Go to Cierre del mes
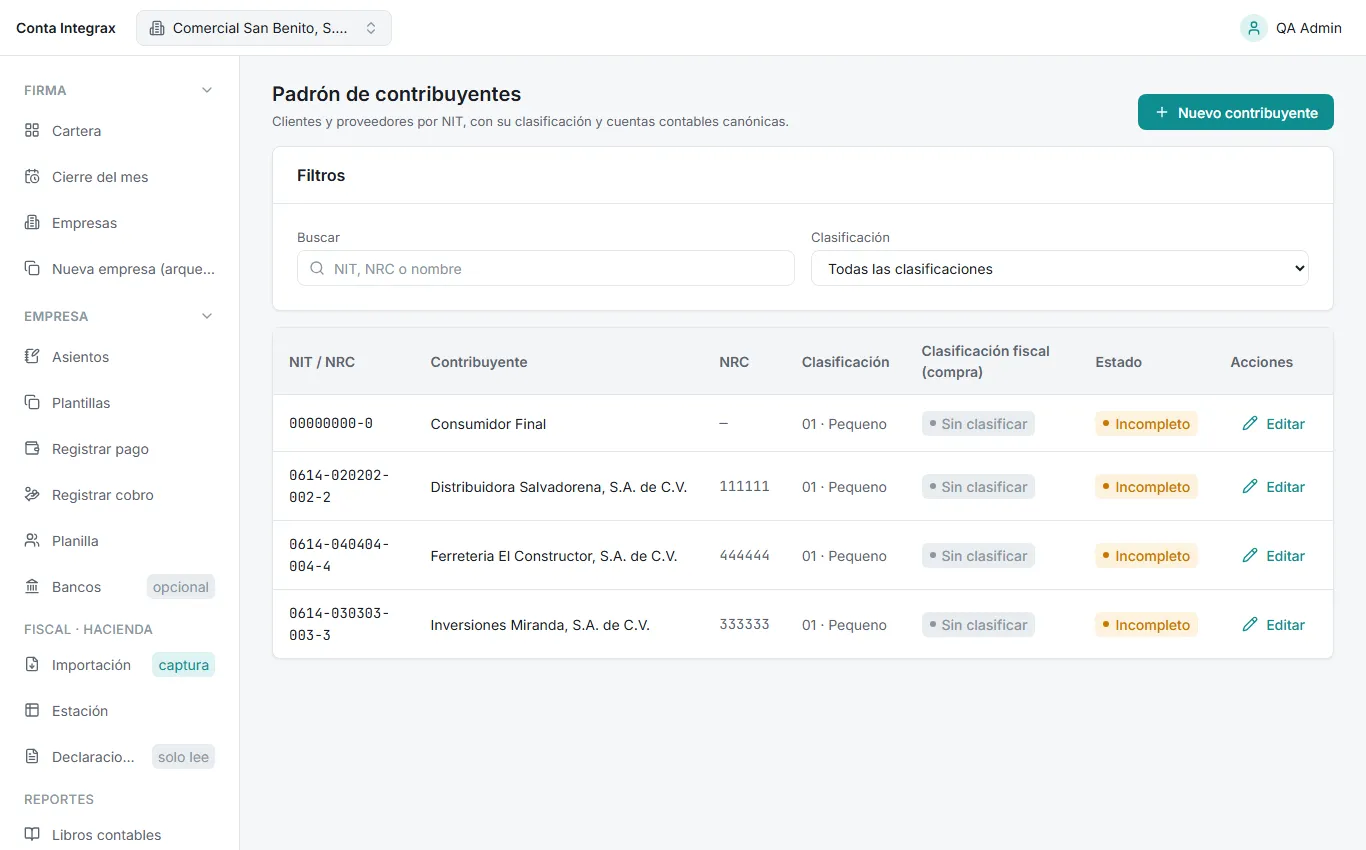The width and height of the screenshot is (1366, 850). tap(120, 177)
